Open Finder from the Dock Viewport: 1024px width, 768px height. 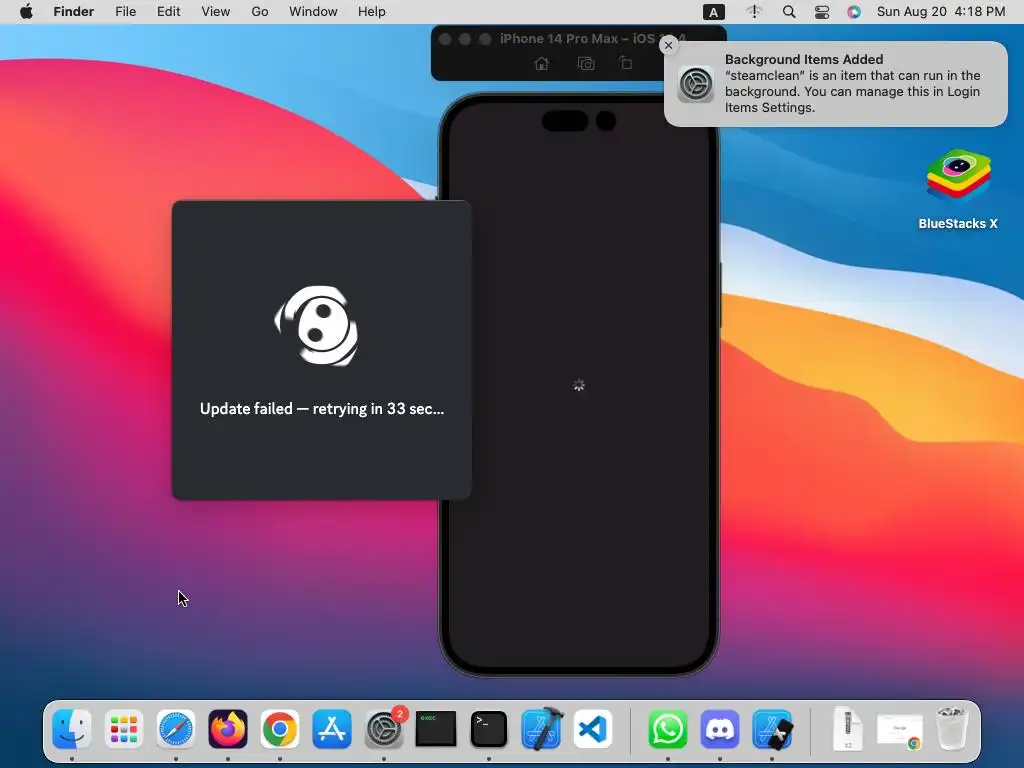pyautogui.click(x=71, y=729)
